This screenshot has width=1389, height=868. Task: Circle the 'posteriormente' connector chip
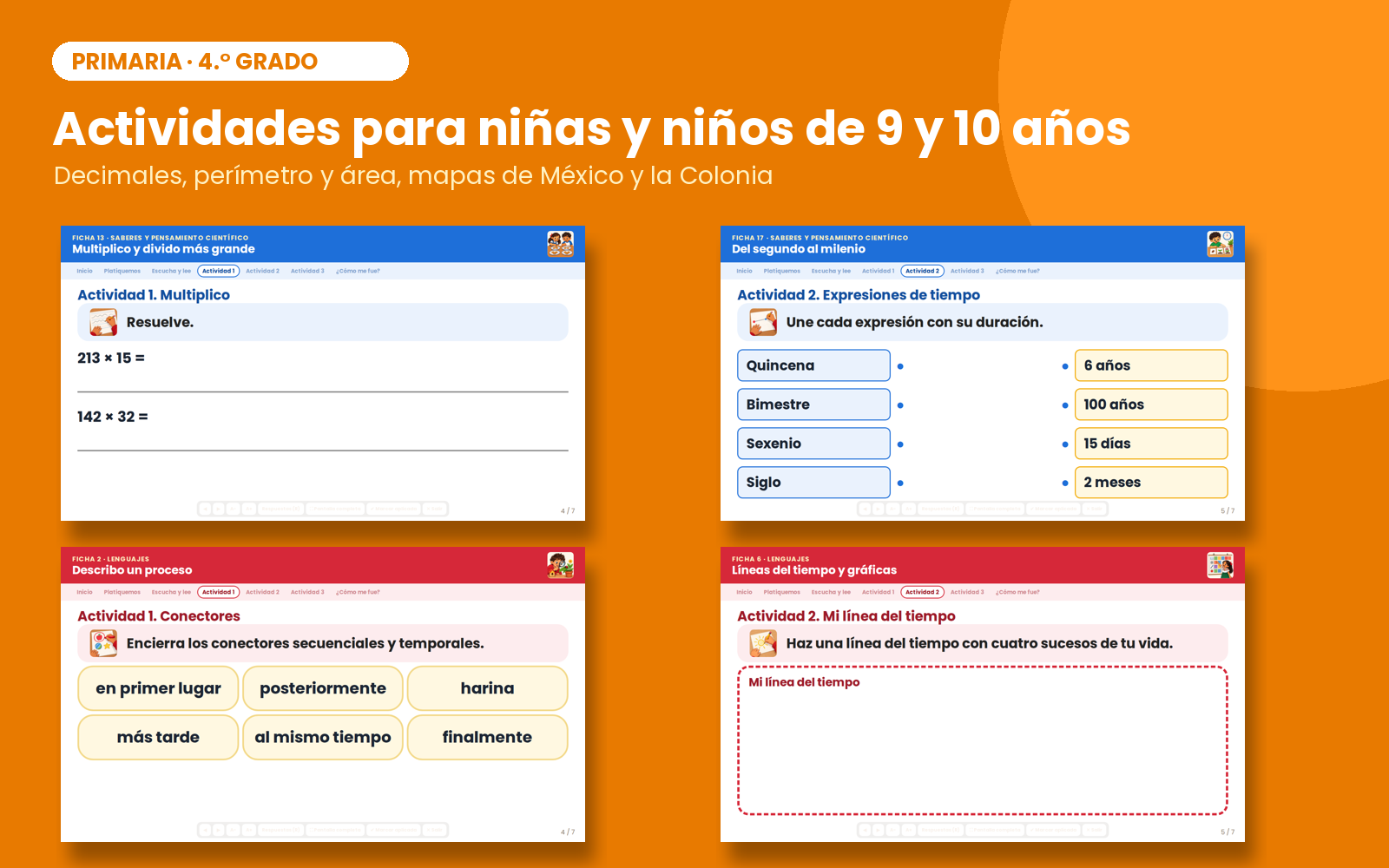pyautogui.click(x=323, y=688)
